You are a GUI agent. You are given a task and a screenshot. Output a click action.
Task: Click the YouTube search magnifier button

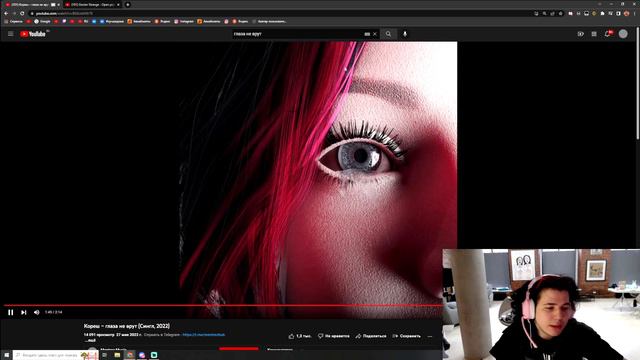(388, 34)
